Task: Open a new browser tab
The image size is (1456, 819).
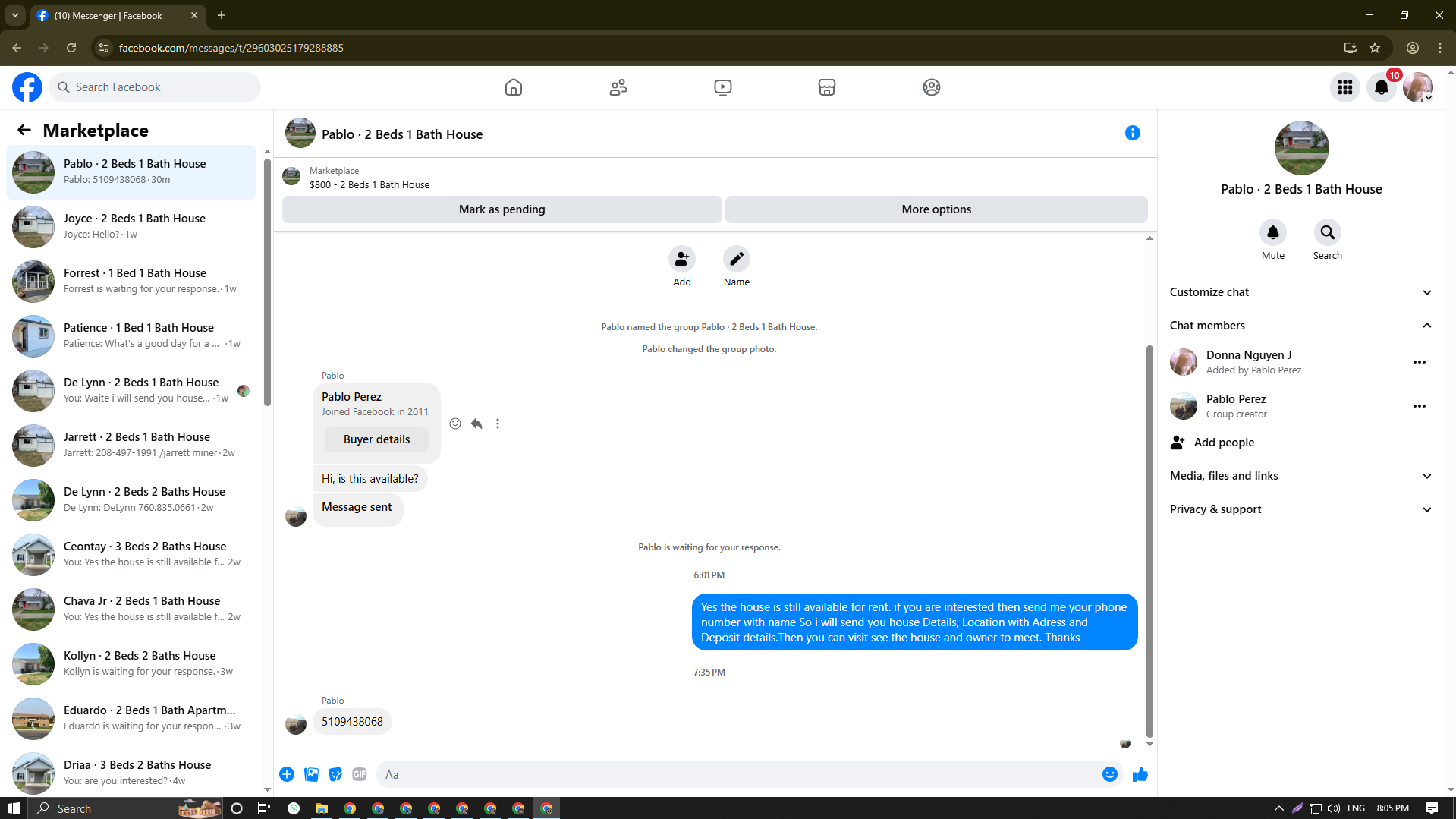Action: point(222,15)
